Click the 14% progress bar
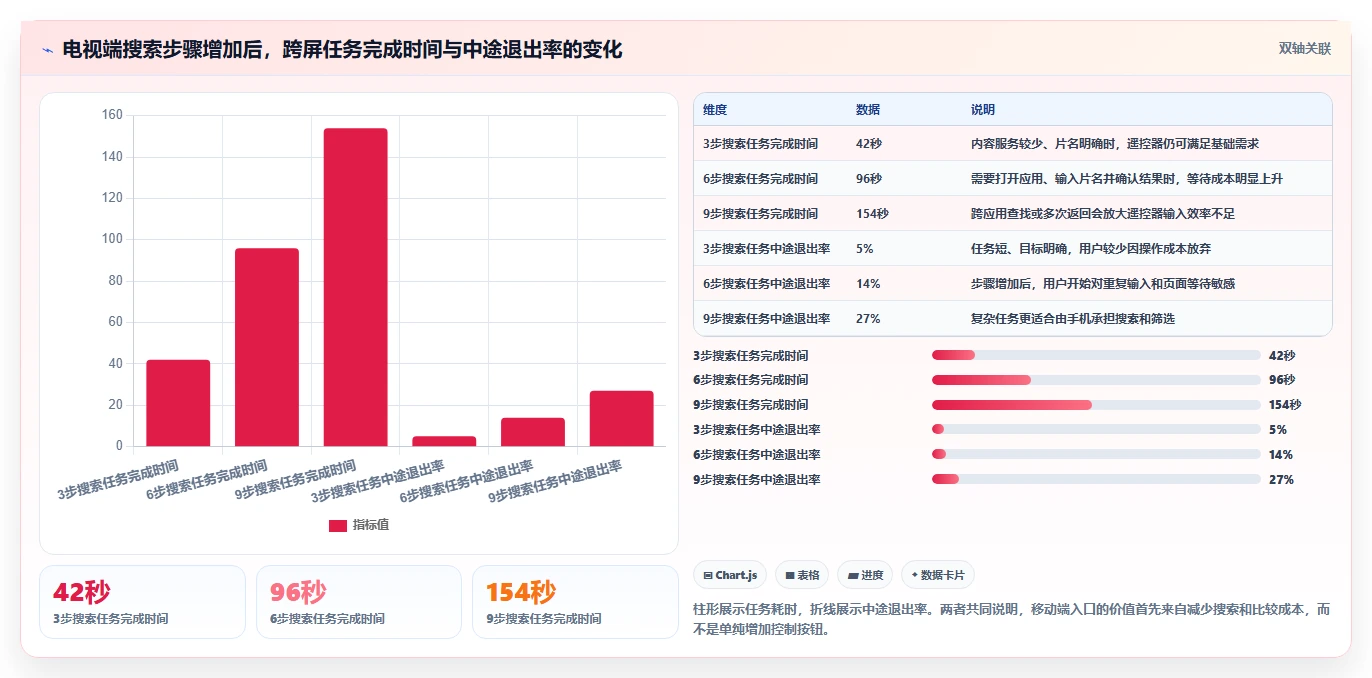 coord(1096,455)
